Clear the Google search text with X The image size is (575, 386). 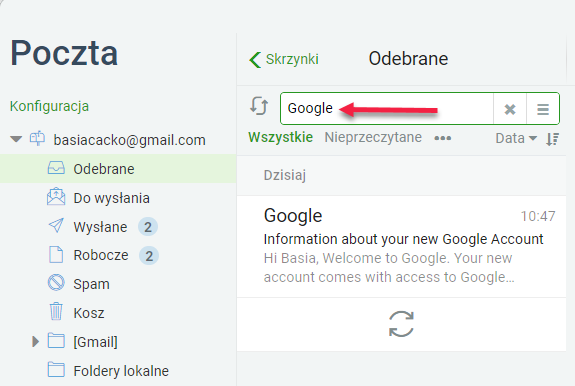pos(510,109)
